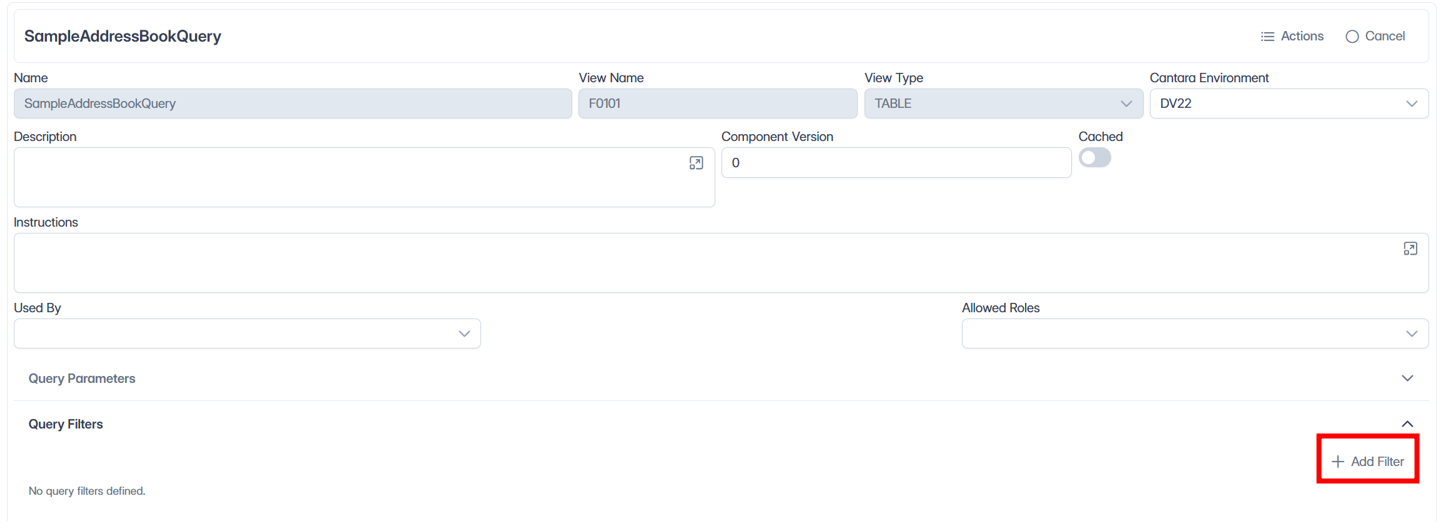This screenshot has height=530, width=1445.
Task: Open the Used By dropdown
Action: 247,334
